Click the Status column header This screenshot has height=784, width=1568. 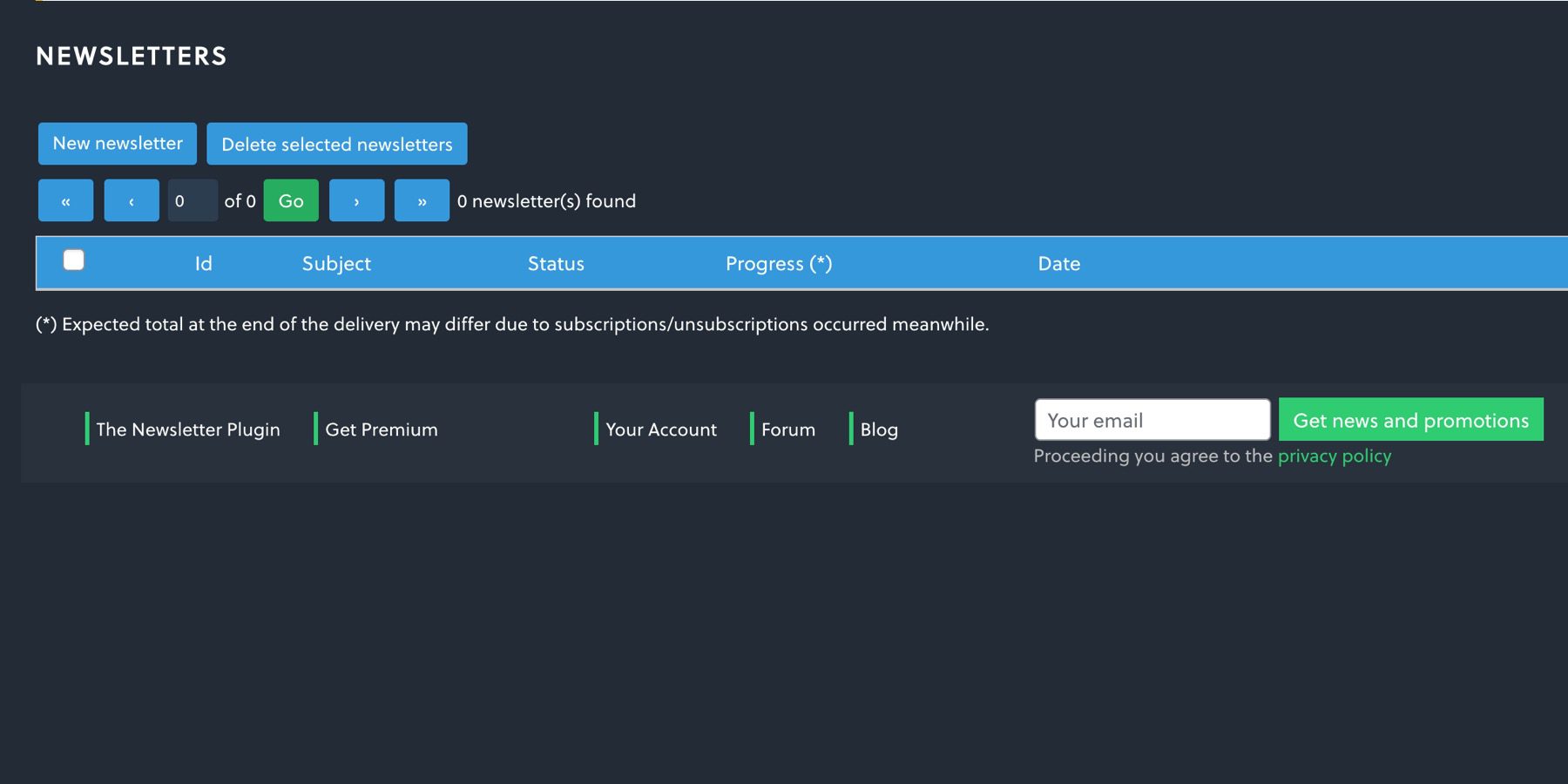click(556, 264)
